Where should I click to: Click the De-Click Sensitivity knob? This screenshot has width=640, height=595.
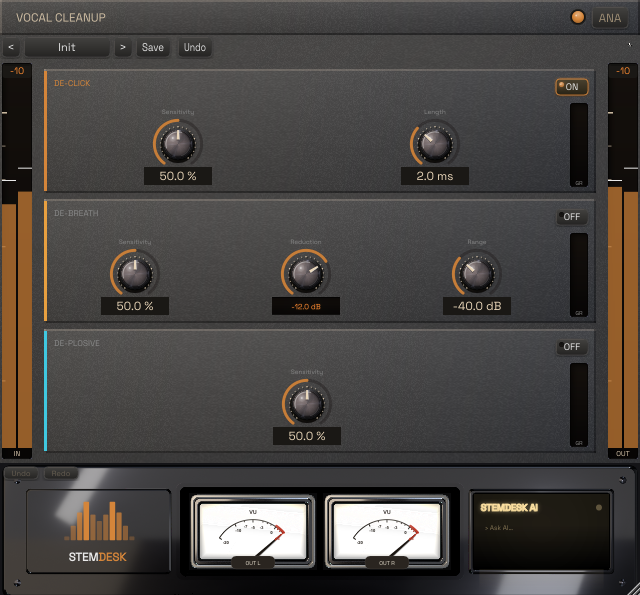pyautogui.click(x=178, y=143)
